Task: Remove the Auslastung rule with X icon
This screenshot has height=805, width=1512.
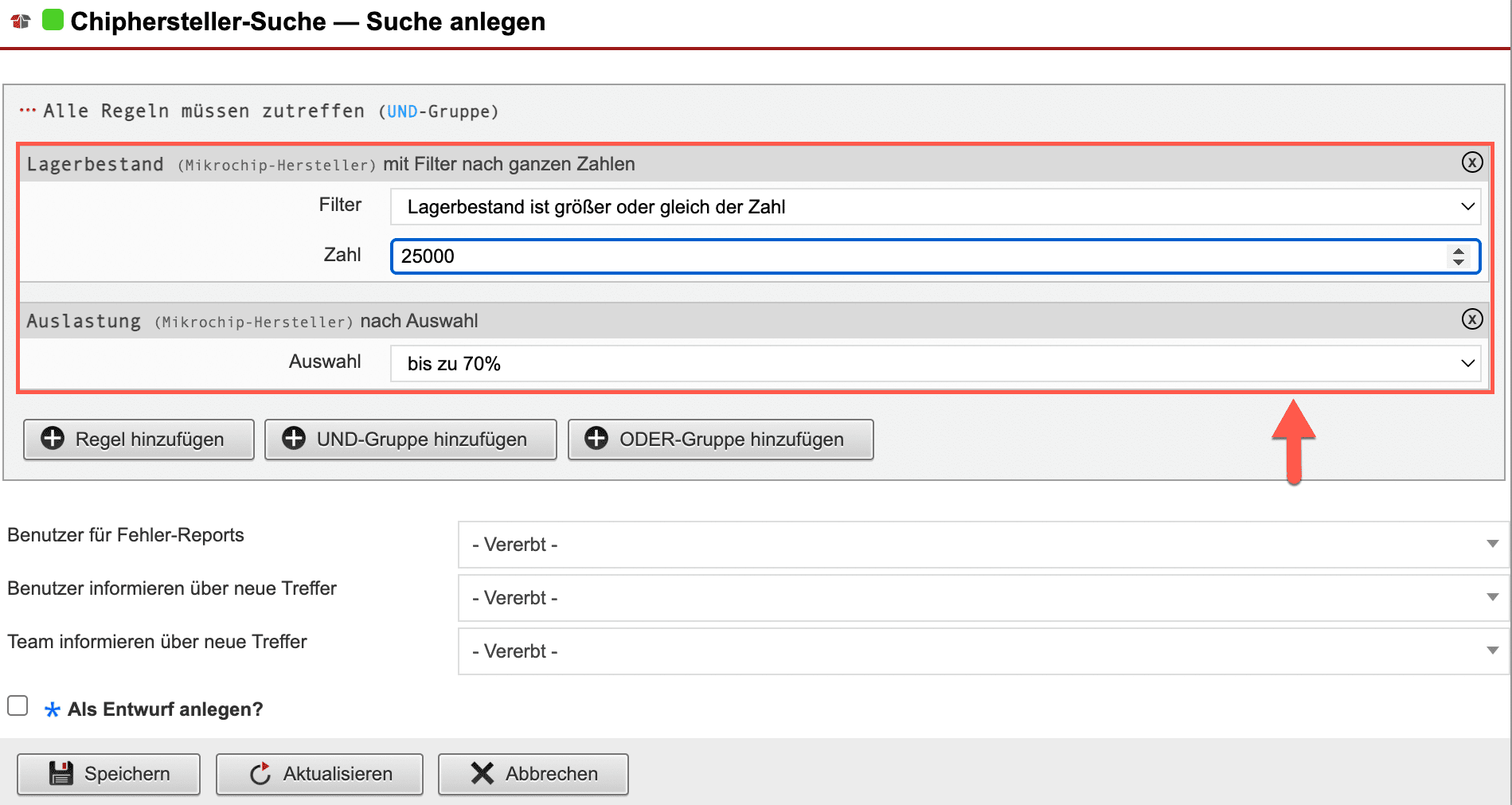Action: 1471,319
